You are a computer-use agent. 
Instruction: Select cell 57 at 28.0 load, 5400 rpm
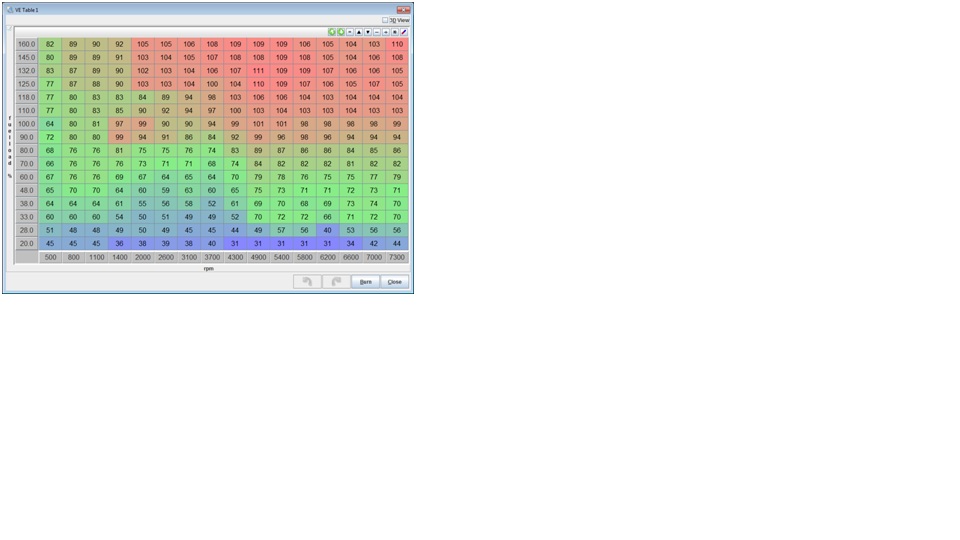tap(281, 230)
